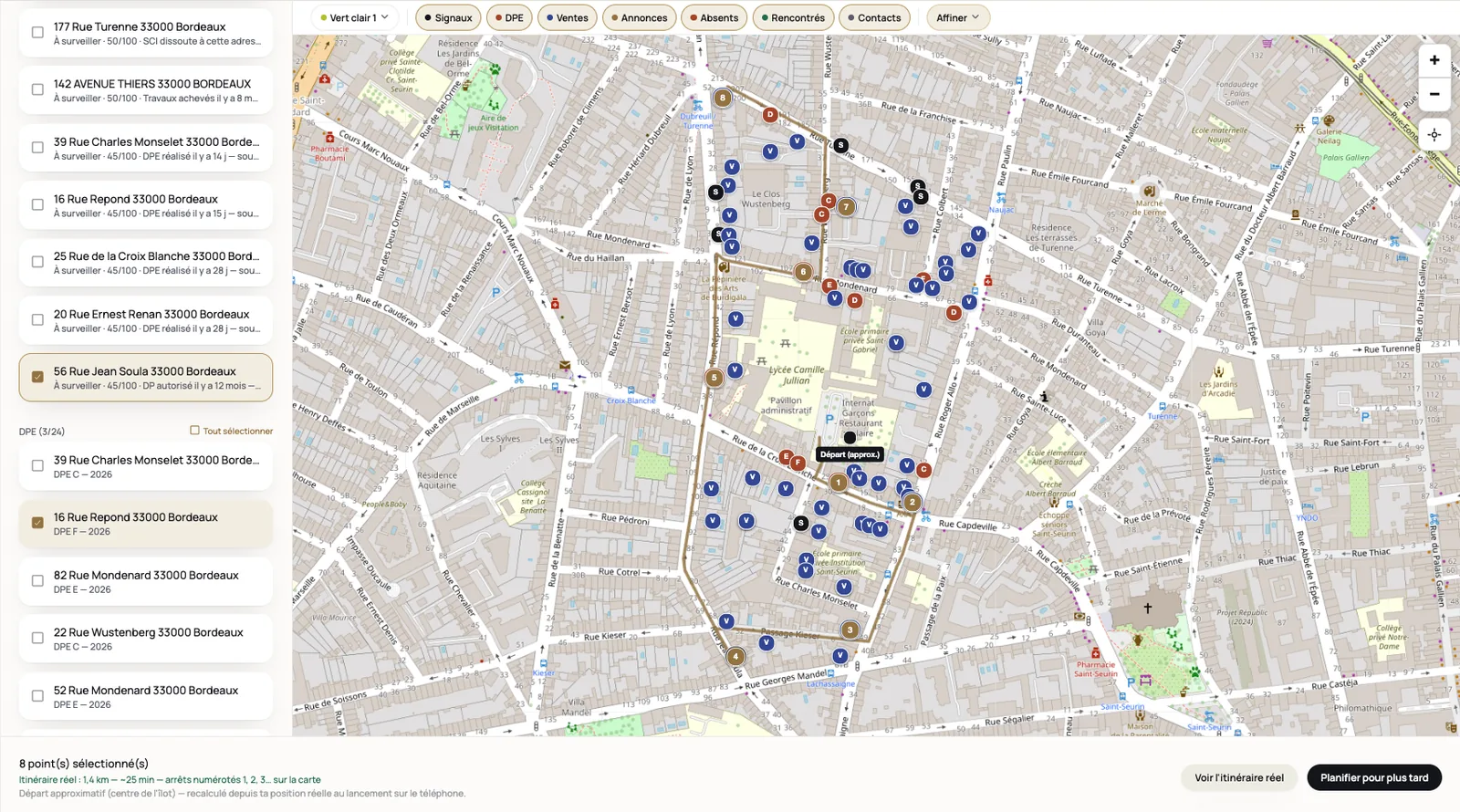Image resolution: width=1460 pixels, height=812 pixels.
Task: Toggle the Annonces filter chip
Action: [x=640, y=17]
